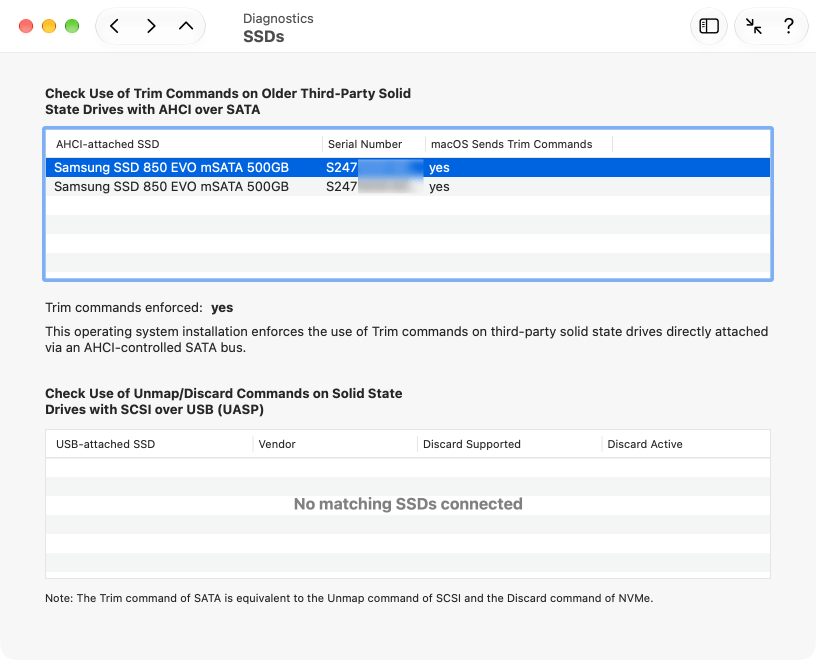
Task: Click serial number S247 in highlighted row
Action: (341, 168)
